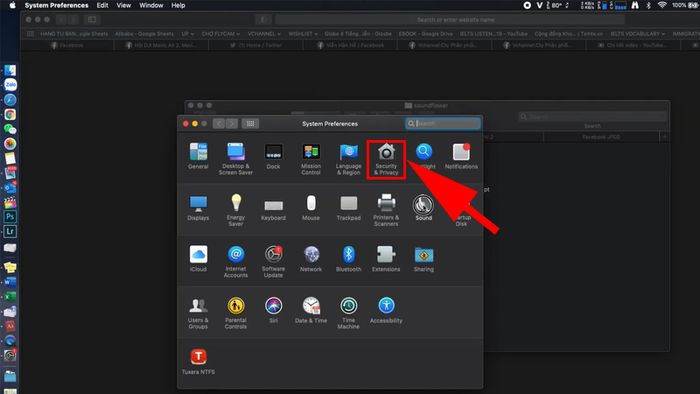This screenshot has width=700, height=394.
Task: Launch Photoshop from the Dock
Action: (x=10, y=217)
